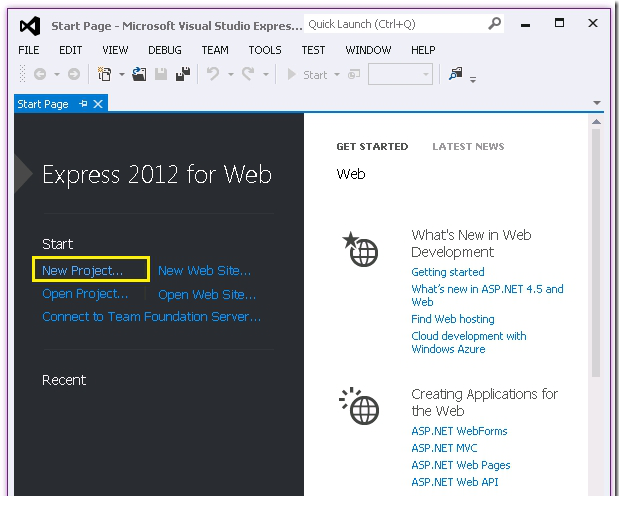Viewport: 619px width, 515px height.
Task: Switch to the LATEST NEWS tab
Action: [x=468, y=146]
